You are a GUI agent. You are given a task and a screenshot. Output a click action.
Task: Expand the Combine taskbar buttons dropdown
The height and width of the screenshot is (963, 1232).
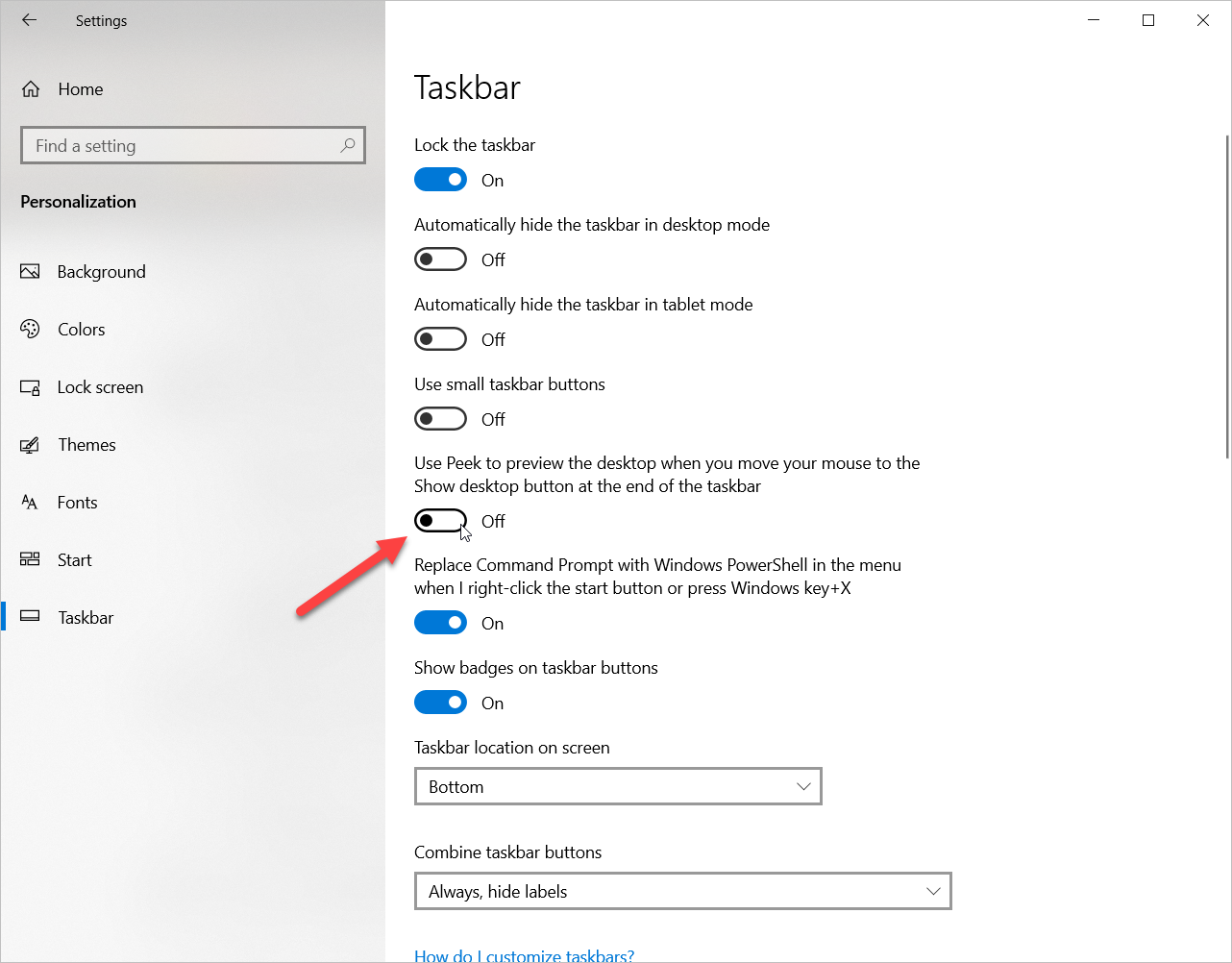tap(682, 891)
